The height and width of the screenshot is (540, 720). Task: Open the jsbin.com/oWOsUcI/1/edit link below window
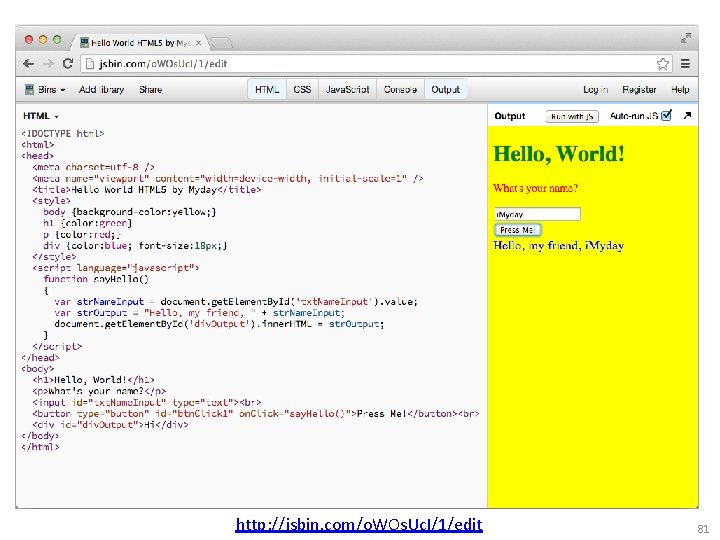(359, 524)
